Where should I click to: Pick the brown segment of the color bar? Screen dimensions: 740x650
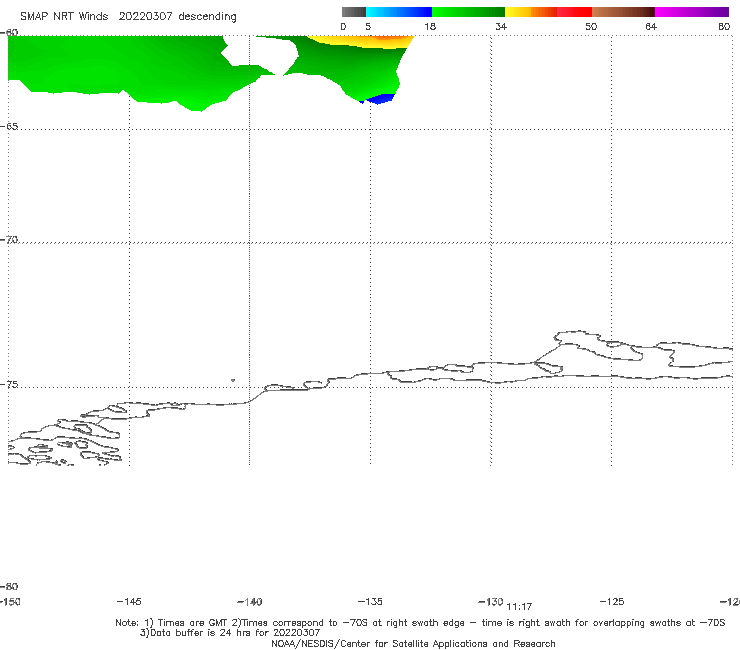623,12
